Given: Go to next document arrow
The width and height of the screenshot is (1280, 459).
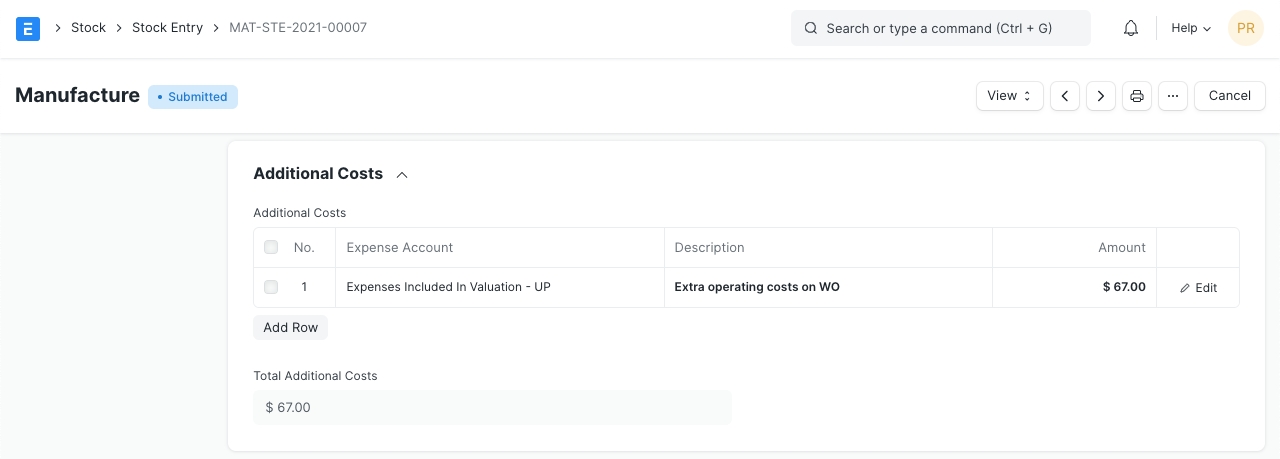Looking at the screenshot, I should click(1101, 96).
